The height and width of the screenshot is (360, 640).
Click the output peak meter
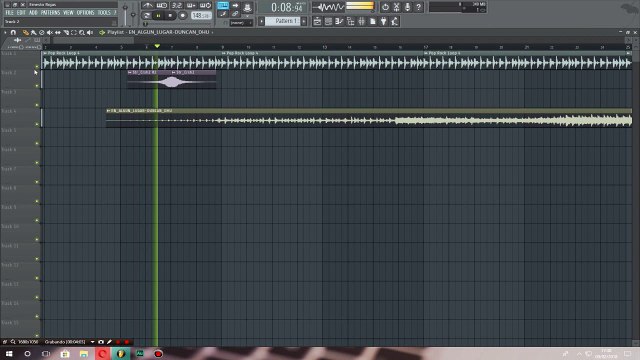tap(360, 6)
